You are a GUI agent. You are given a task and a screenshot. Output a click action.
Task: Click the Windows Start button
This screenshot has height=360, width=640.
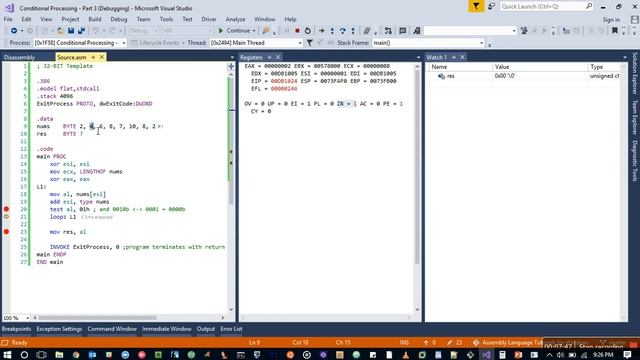7,355
